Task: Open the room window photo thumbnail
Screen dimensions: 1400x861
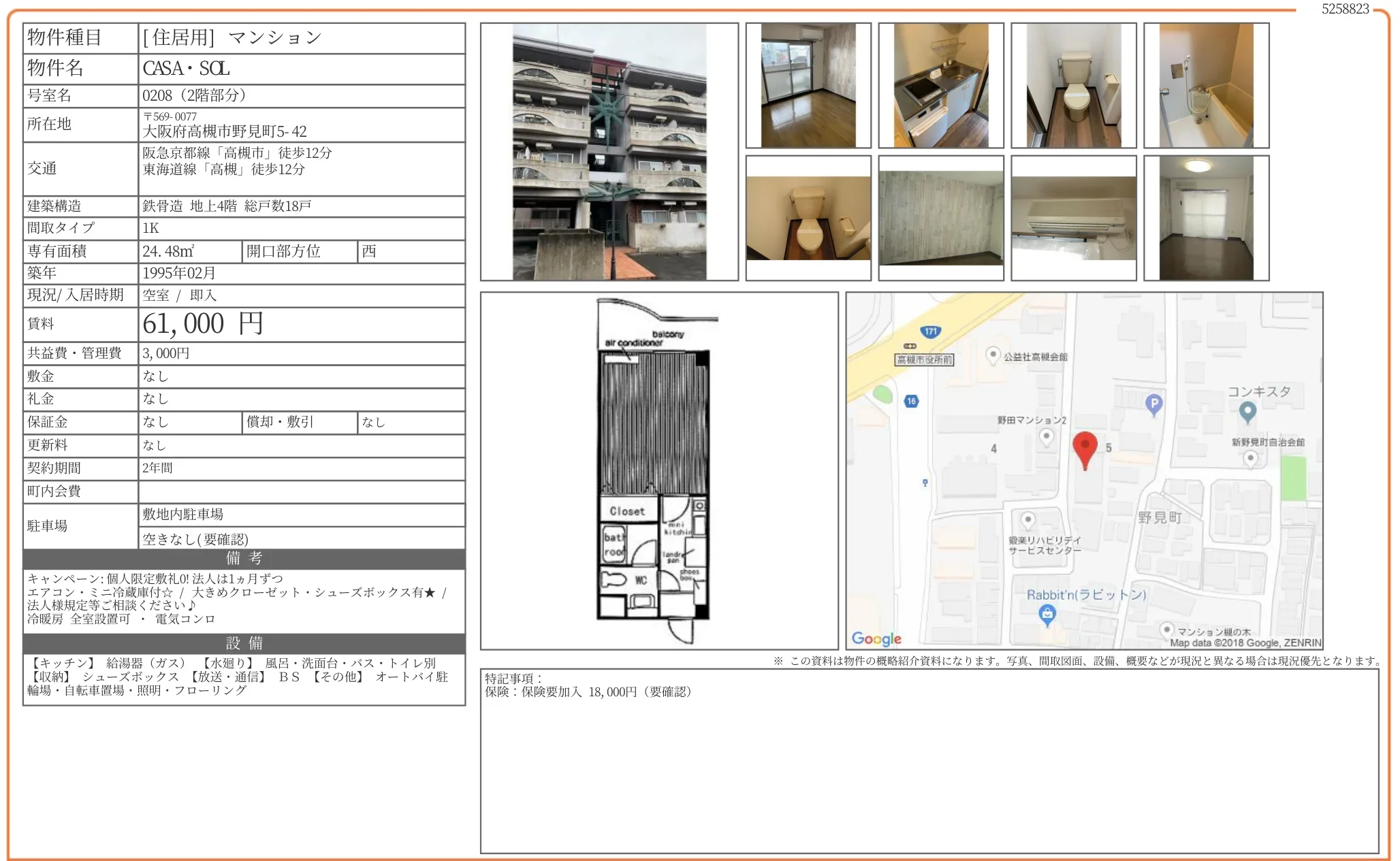Action: [808, 85]
